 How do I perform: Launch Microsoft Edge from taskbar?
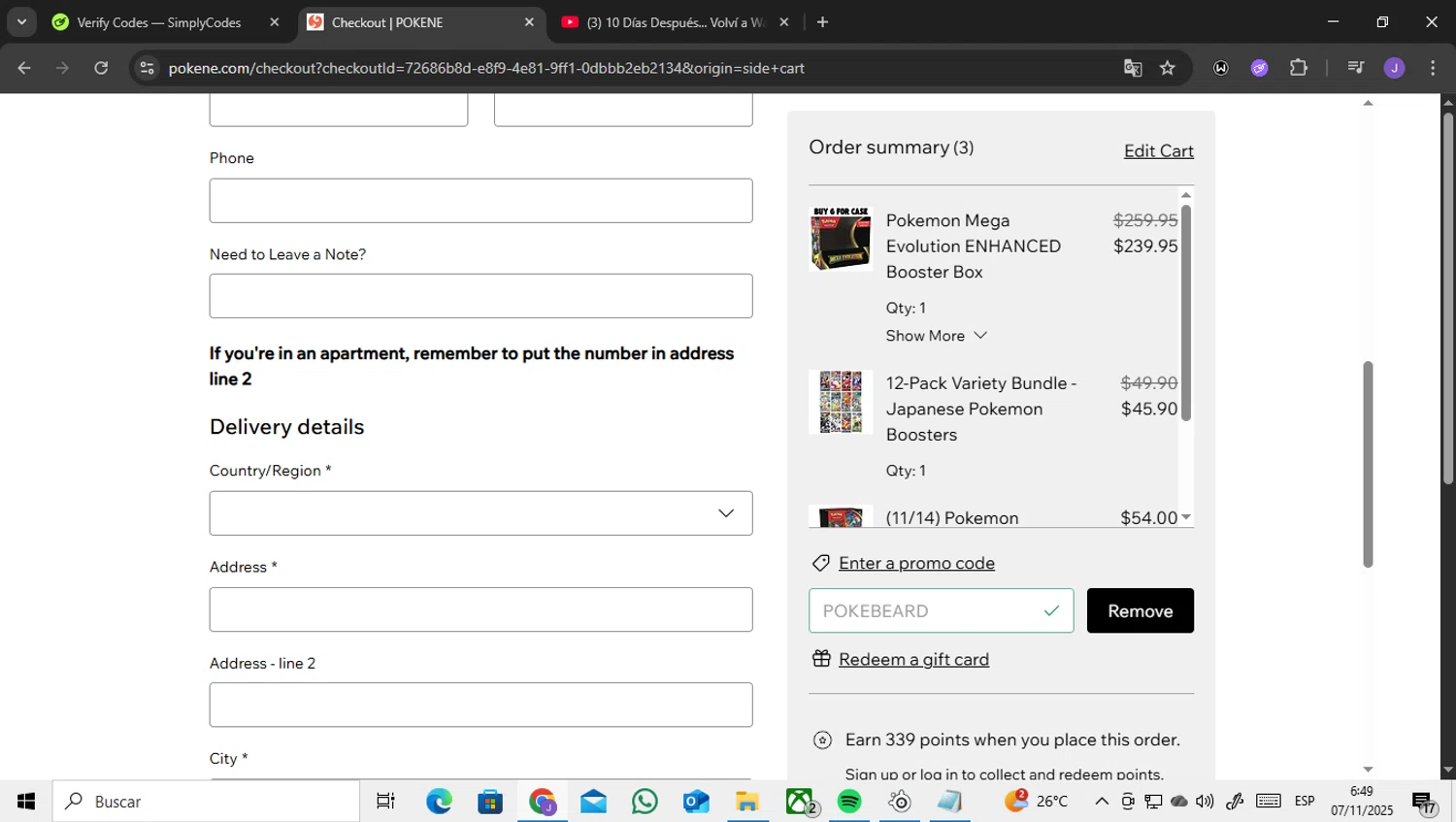click(x=439, y=802)
